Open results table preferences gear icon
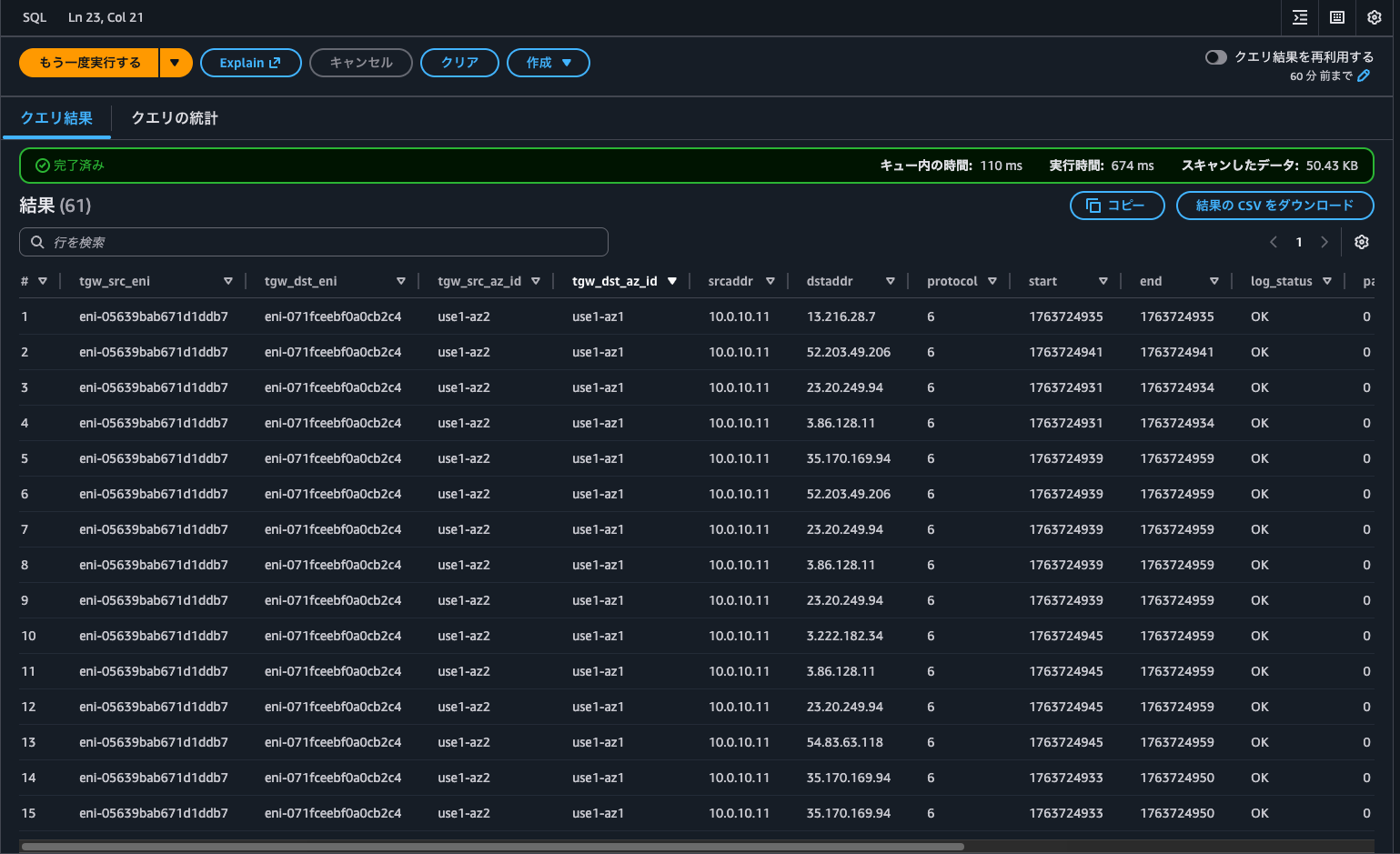 [x=1362, y=242]
